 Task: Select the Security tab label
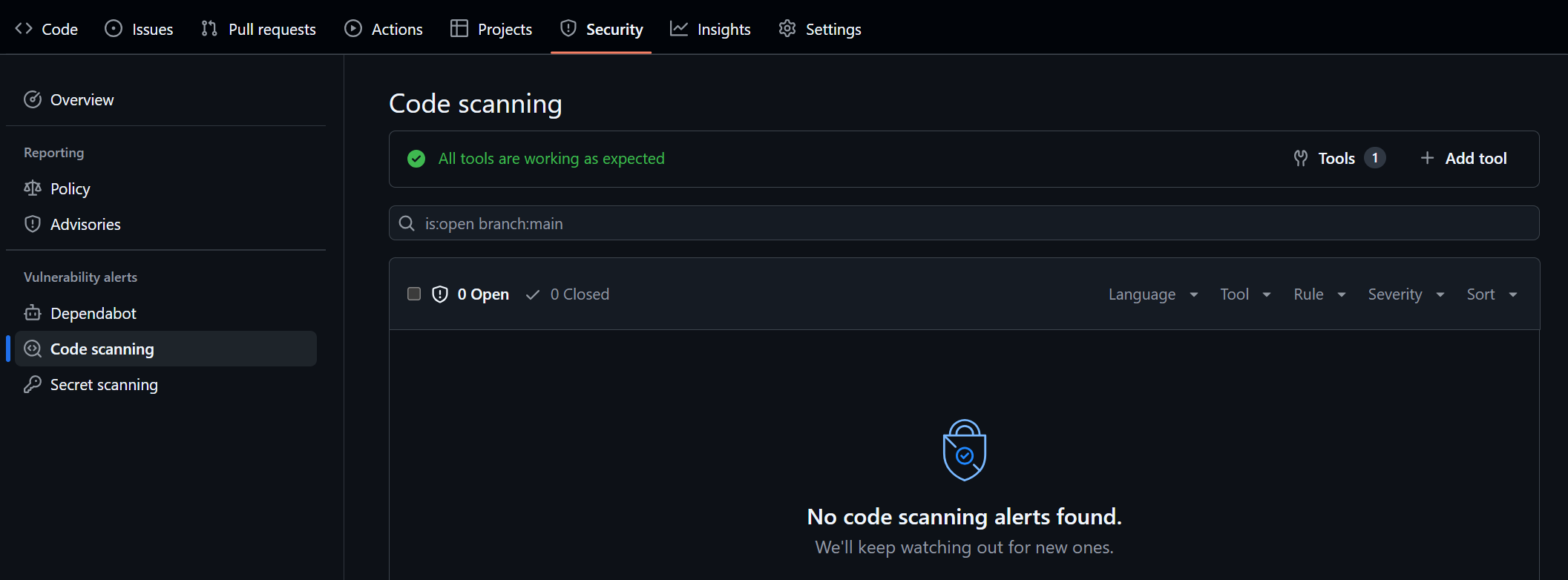(614, 29)
